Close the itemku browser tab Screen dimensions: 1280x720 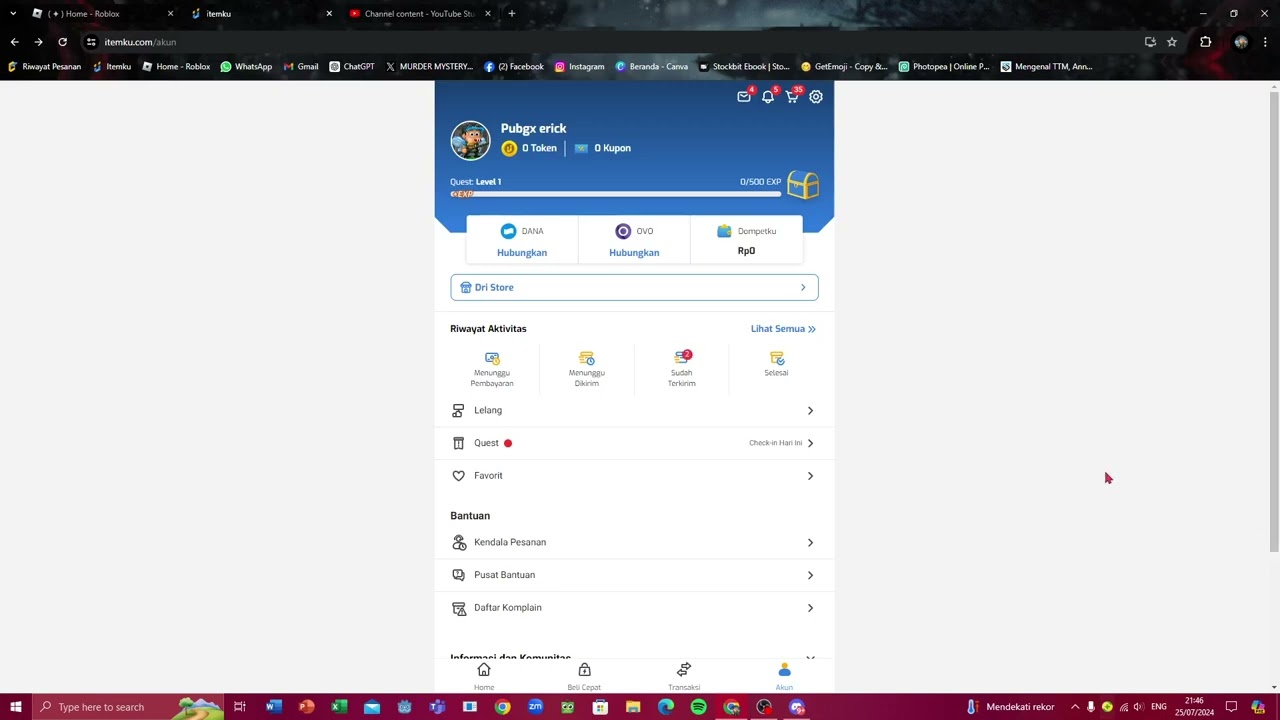[329, 14]
